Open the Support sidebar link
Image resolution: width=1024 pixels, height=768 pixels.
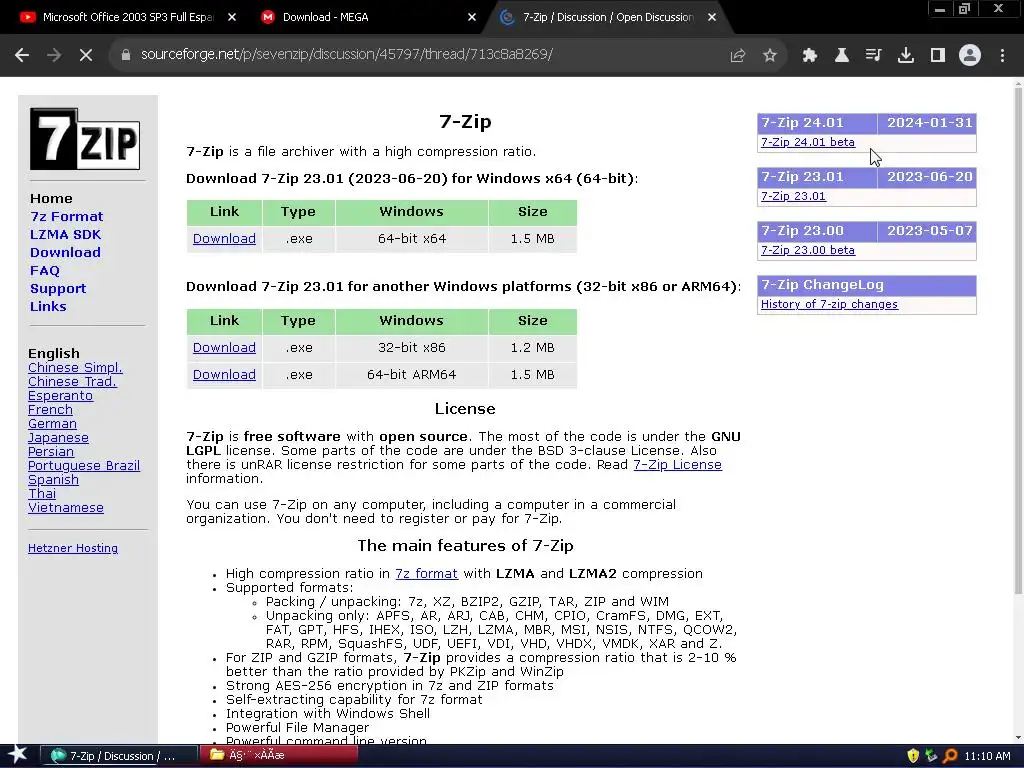(57, 289)
